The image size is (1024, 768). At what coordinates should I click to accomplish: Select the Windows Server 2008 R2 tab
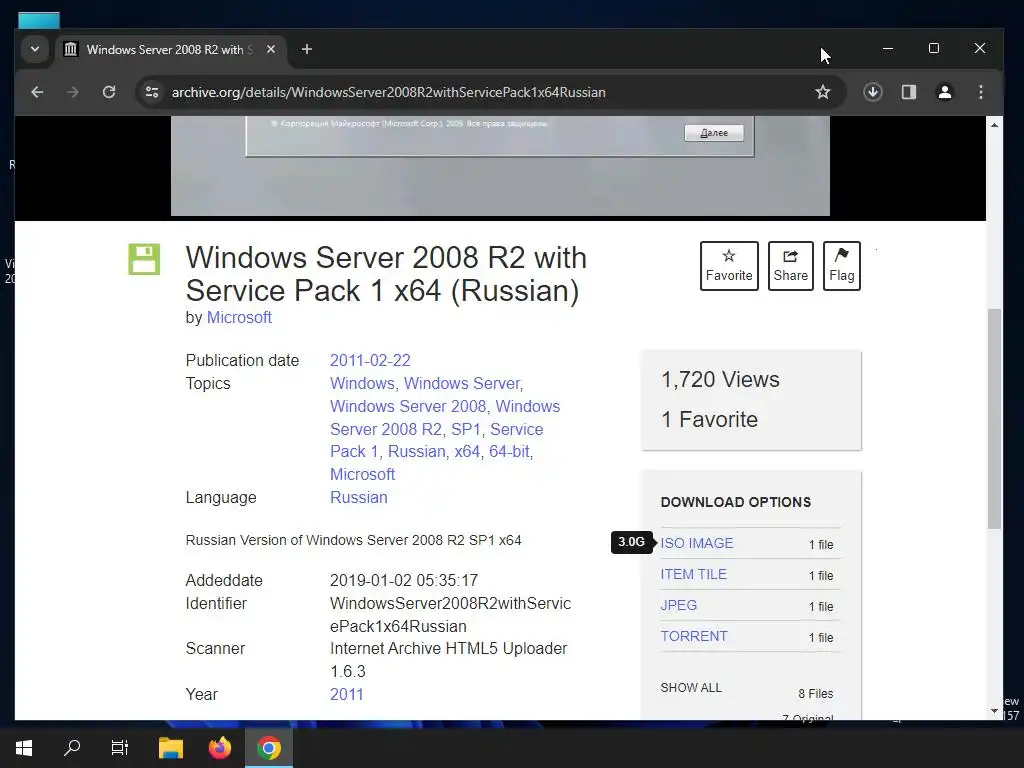[170, 50]
